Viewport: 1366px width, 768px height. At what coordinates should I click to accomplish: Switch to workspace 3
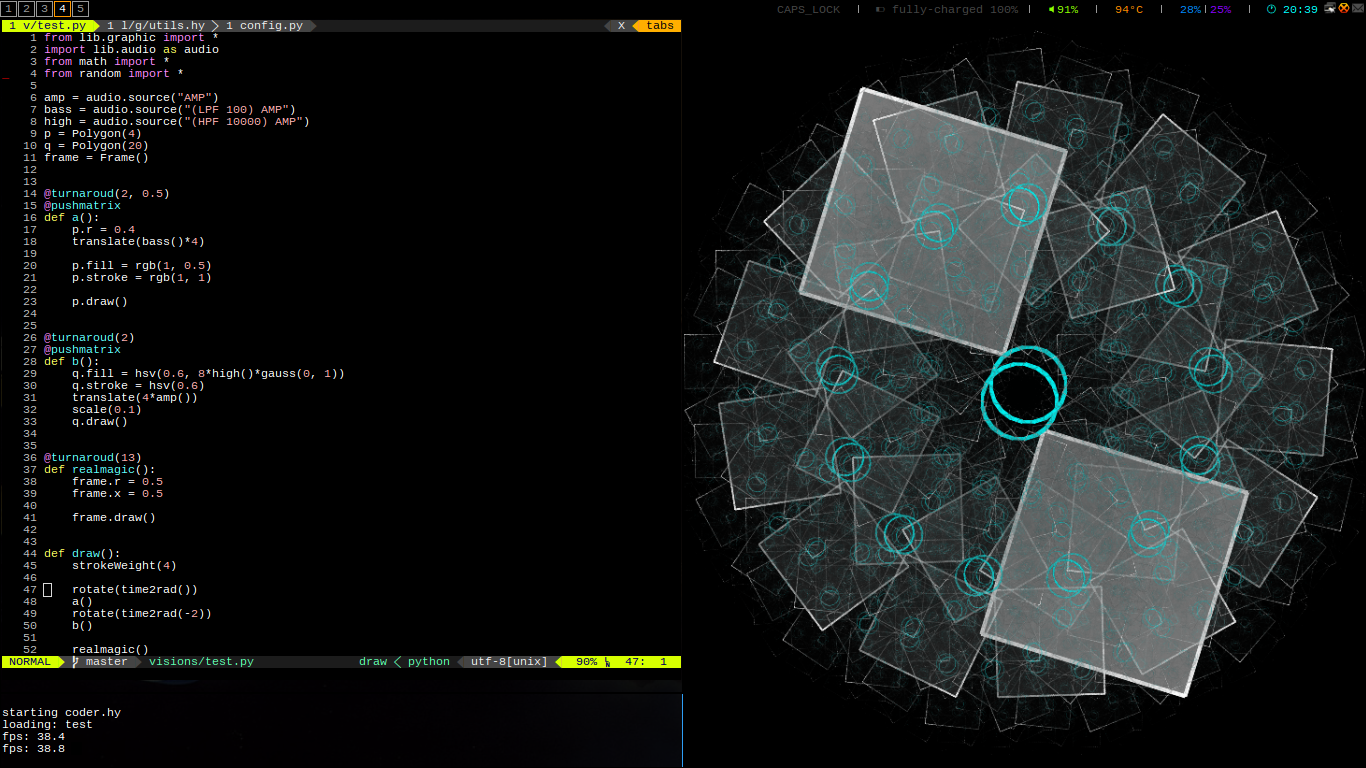click(x=44, y=9)
